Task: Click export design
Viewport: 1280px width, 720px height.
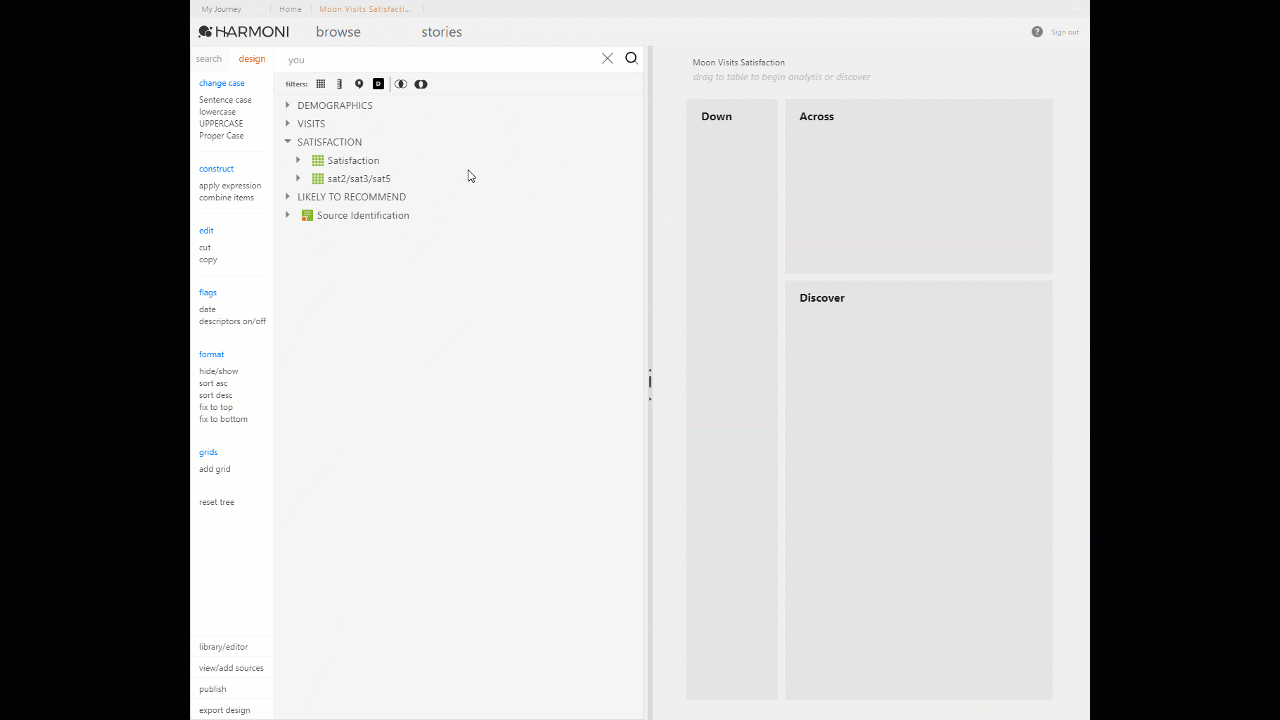Action: pyautogui.click(x=225, y=710)
